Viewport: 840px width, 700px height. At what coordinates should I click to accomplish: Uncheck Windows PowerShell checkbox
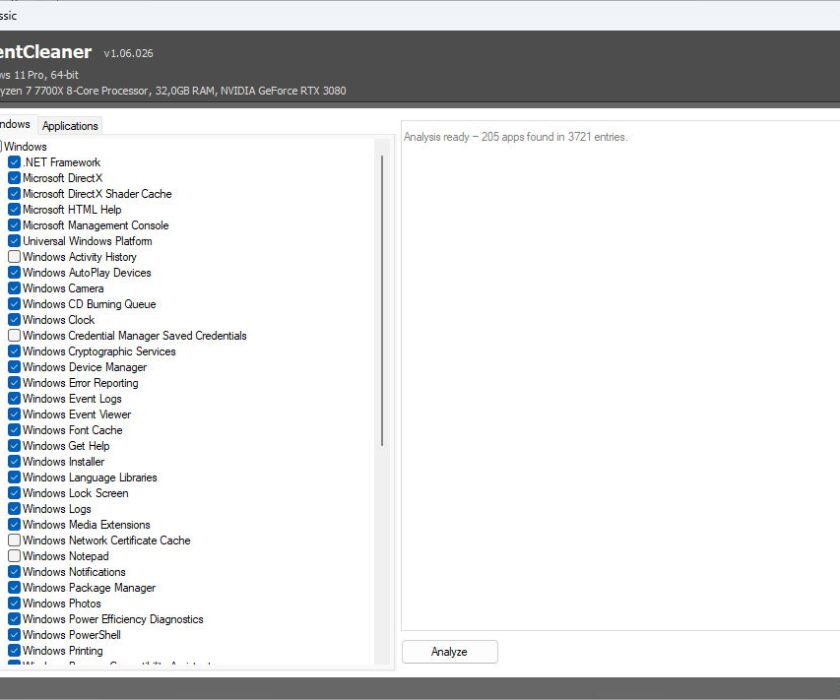pos(14,635)
